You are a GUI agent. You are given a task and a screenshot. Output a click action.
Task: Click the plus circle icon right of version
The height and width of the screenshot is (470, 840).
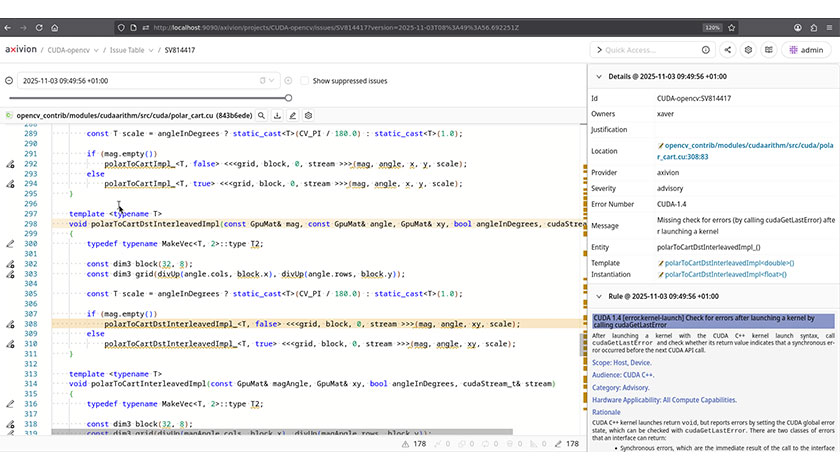click(288, 80)
